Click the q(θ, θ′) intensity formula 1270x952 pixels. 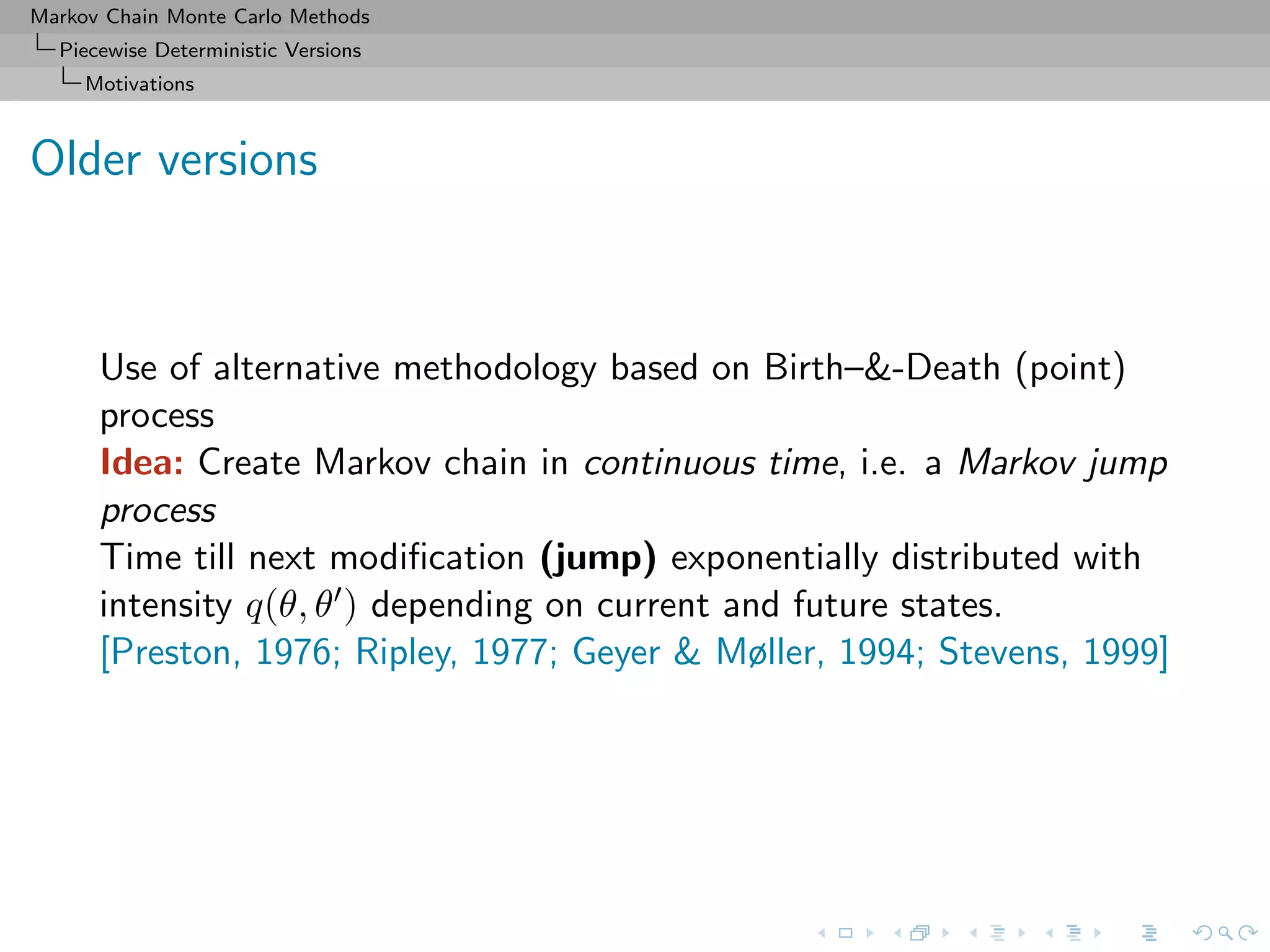(x=301, y=606)
